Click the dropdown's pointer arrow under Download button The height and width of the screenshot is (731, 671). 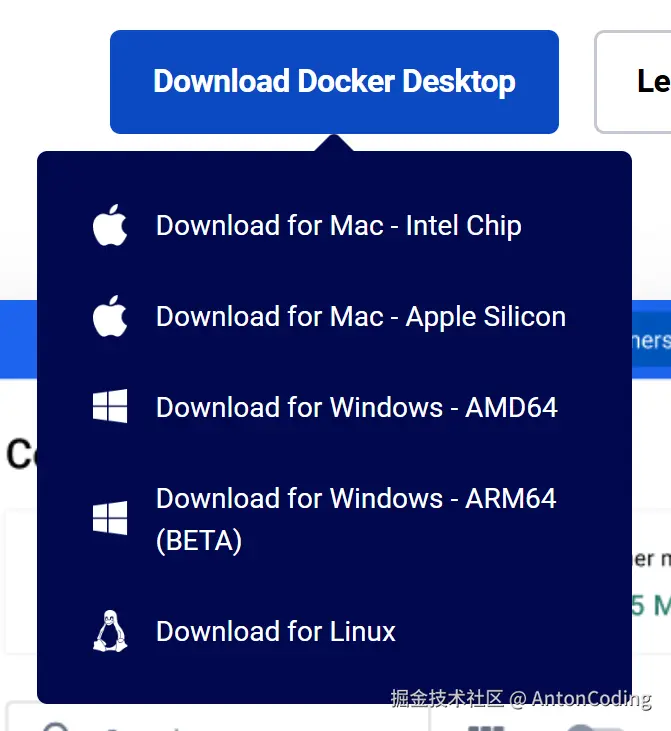[x=334, y=143]
